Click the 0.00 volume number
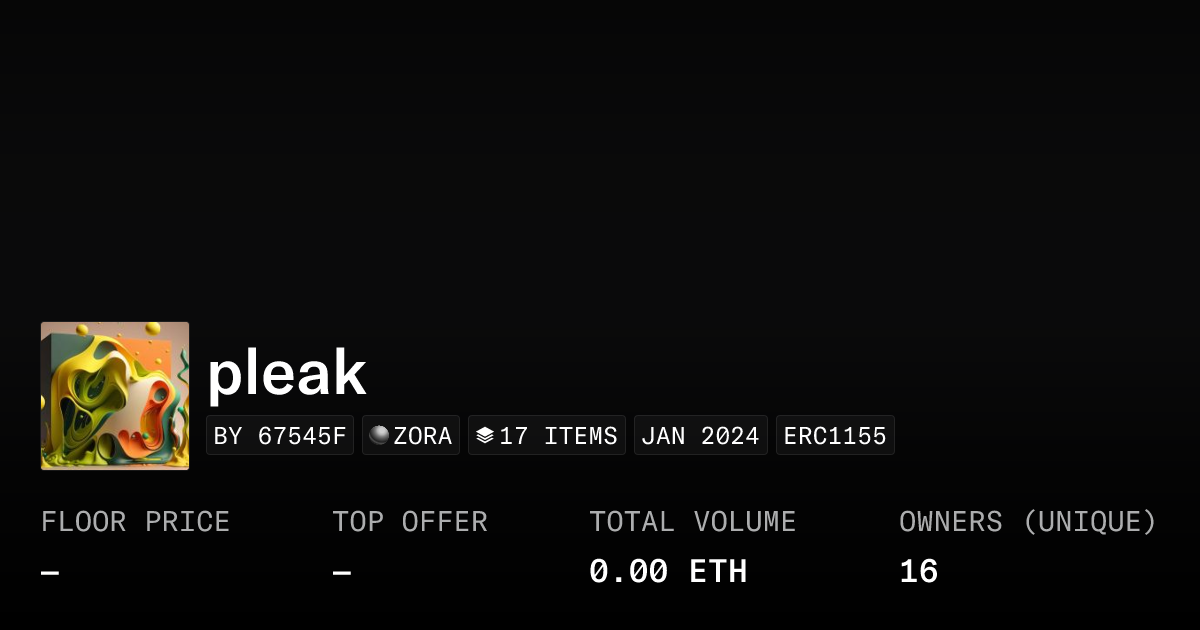This screenshot has height=630, width=1200. pyautogui.click(x=628, y=572)
